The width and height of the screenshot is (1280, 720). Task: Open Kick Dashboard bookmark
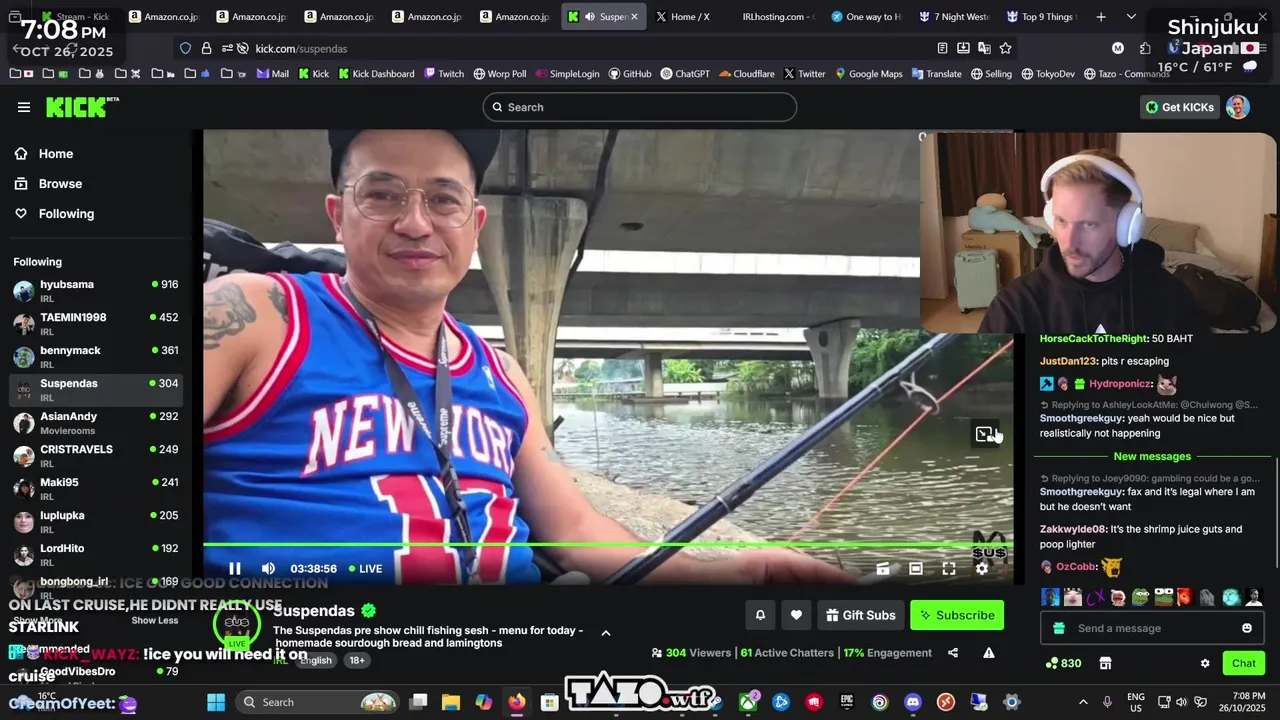coord(376,74)
